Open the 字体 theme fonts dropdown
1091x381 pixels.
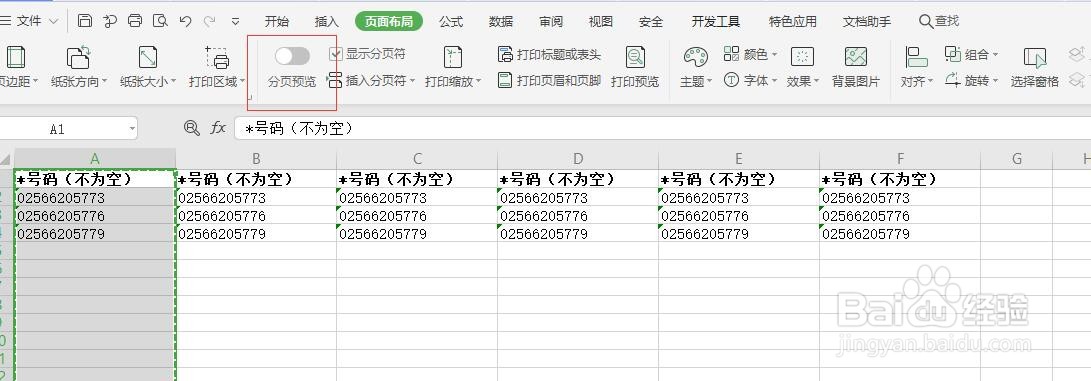pos(751,81)
